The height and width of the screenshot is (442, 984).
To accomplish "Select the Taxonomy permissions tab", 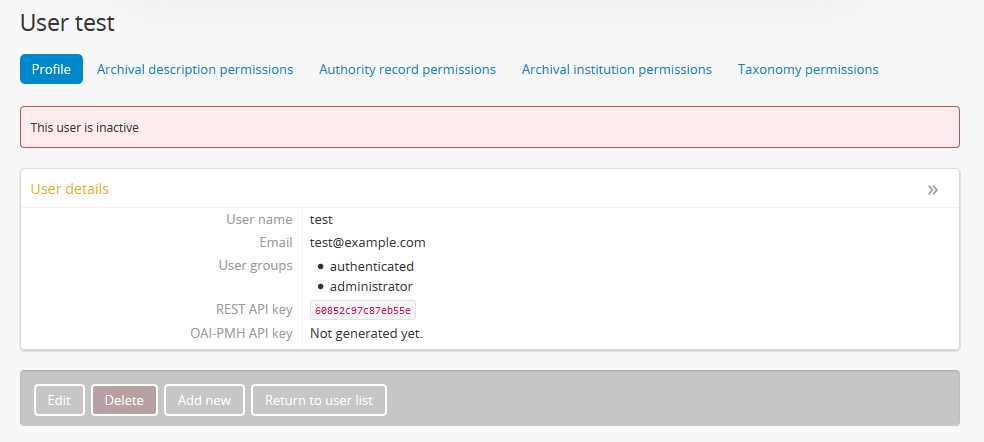I will pos(808,69).
